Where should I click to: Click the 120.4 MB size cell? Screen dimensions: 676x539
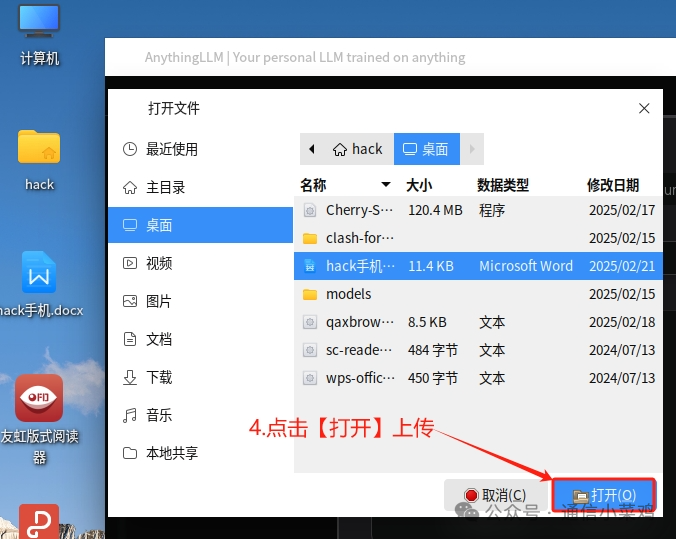pos(435,210)
